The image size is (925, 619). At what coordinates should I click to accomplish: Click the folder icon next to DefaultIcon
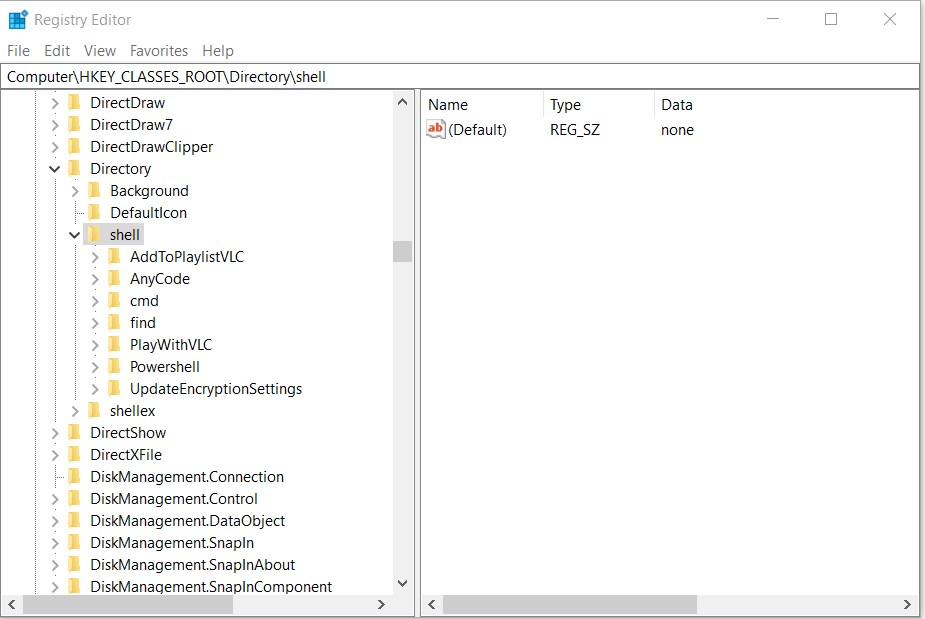[x=94, y=213]
